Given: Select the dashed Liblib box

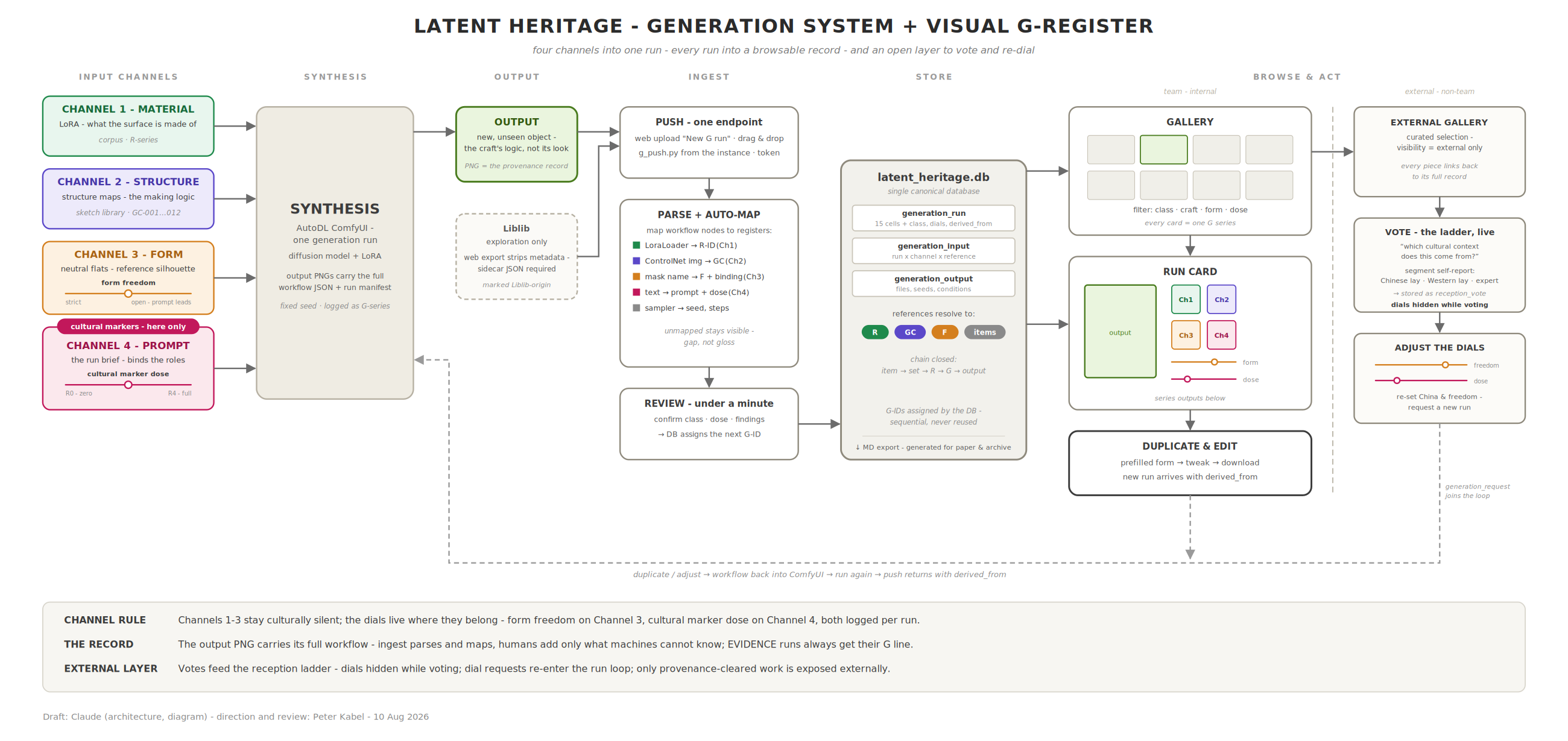Looking at the screenshot, I should click(x=516, y=256).
